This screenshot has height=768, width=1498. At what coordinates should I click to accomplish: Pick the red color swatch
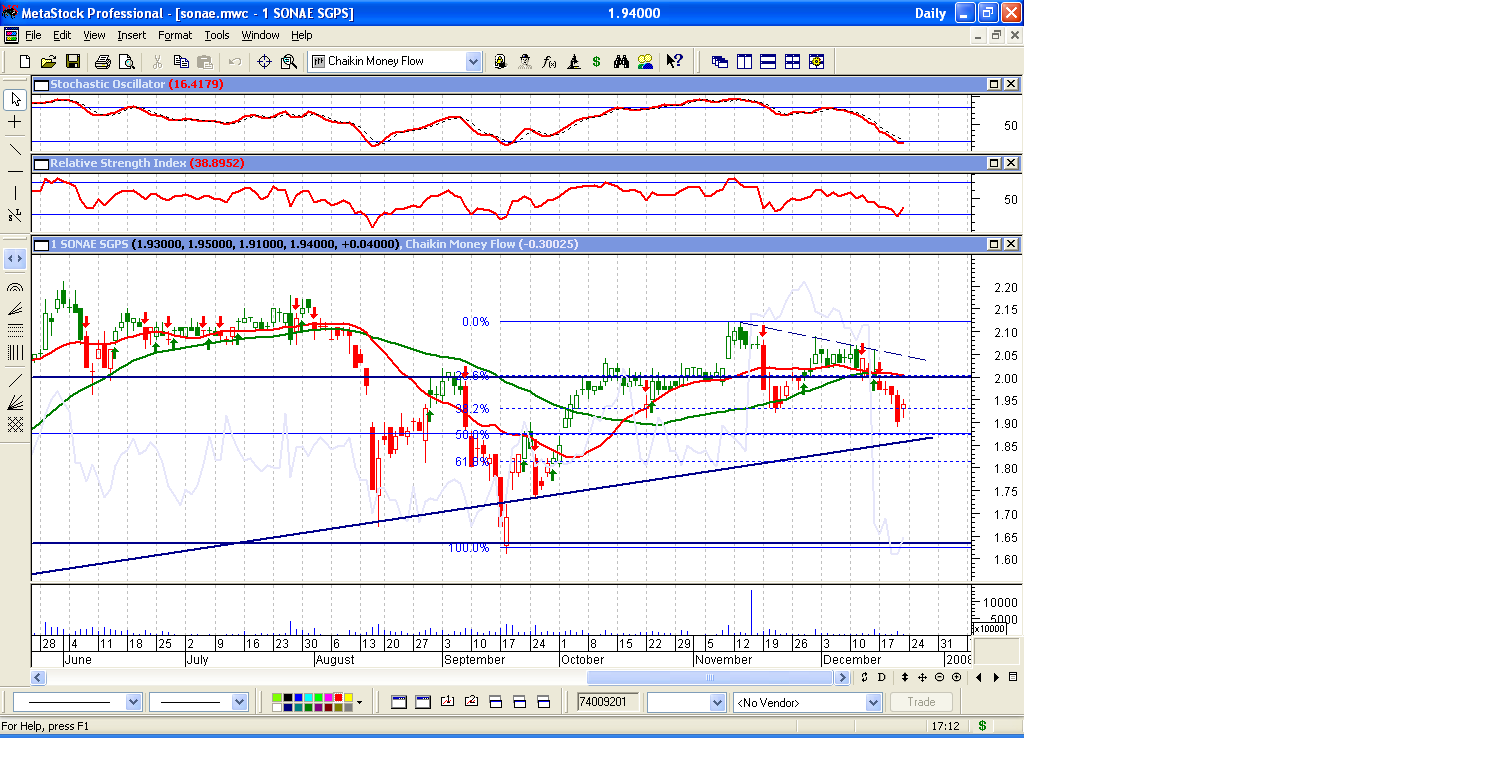(x=336, y=697)
